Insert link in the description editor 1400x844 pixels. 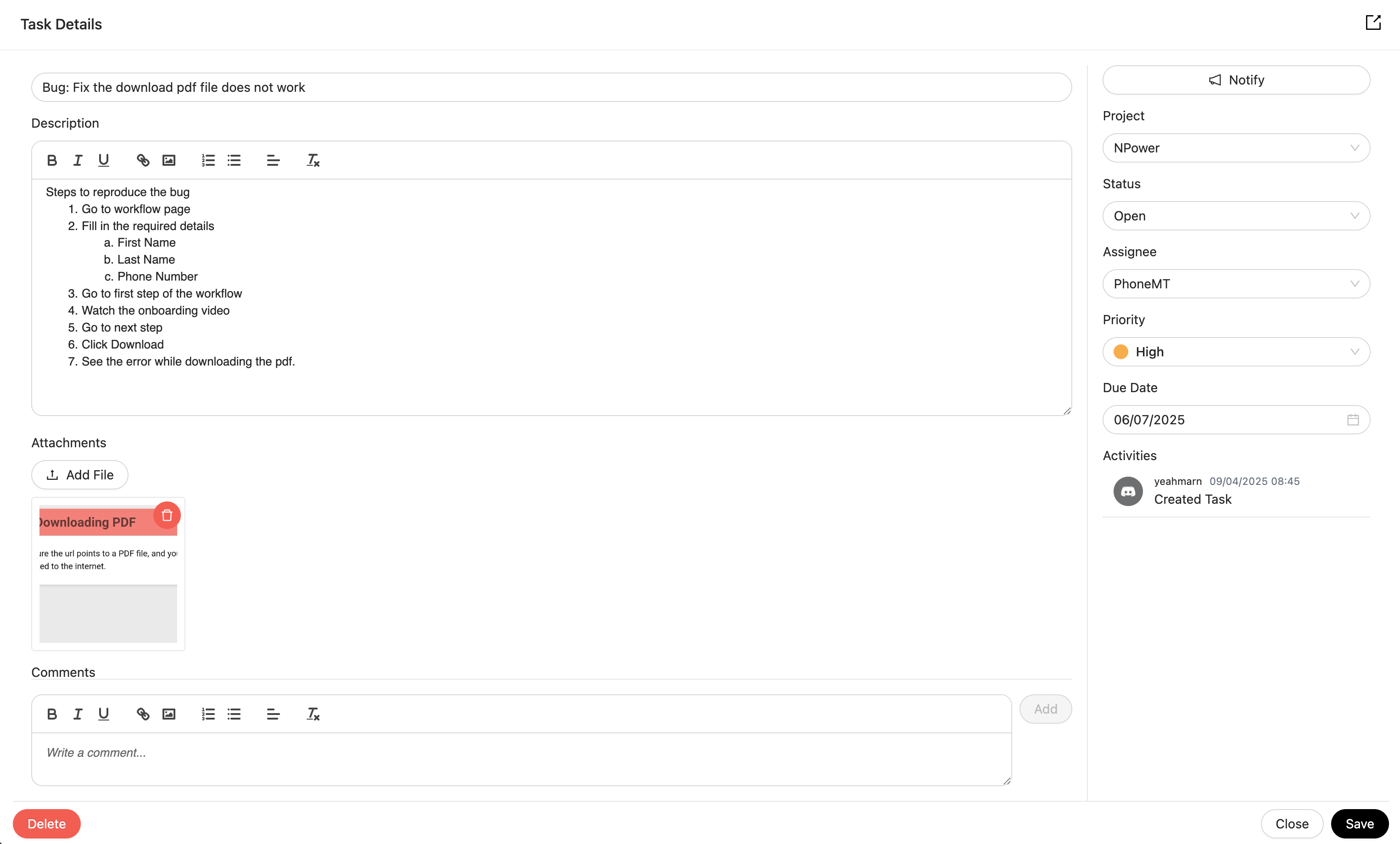143,160
